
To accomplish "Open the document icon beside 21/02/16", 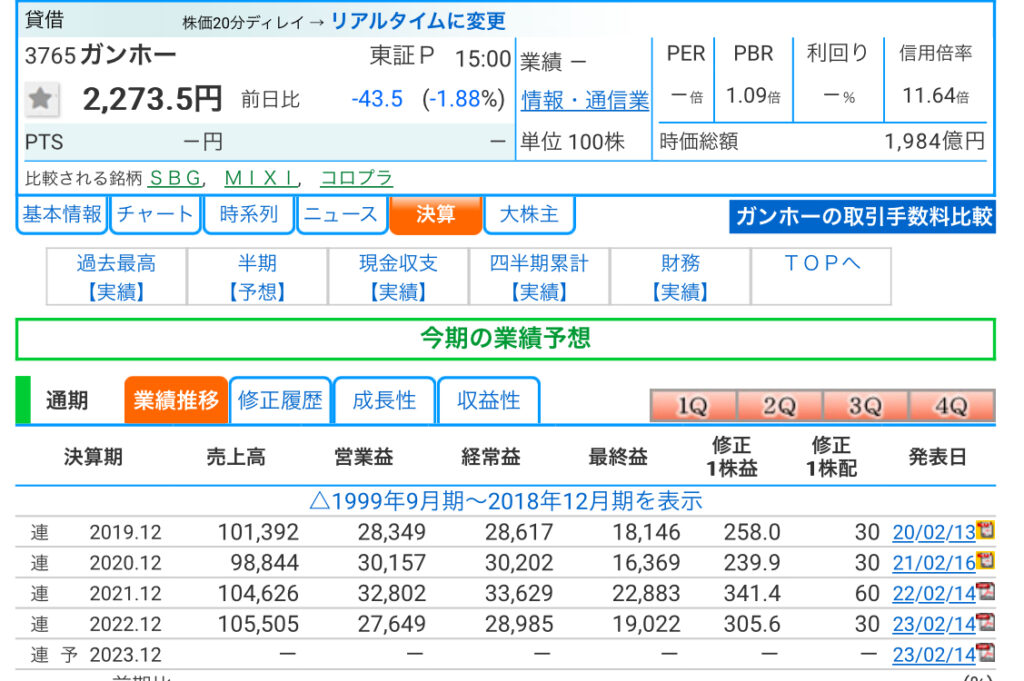I will 985,560.
